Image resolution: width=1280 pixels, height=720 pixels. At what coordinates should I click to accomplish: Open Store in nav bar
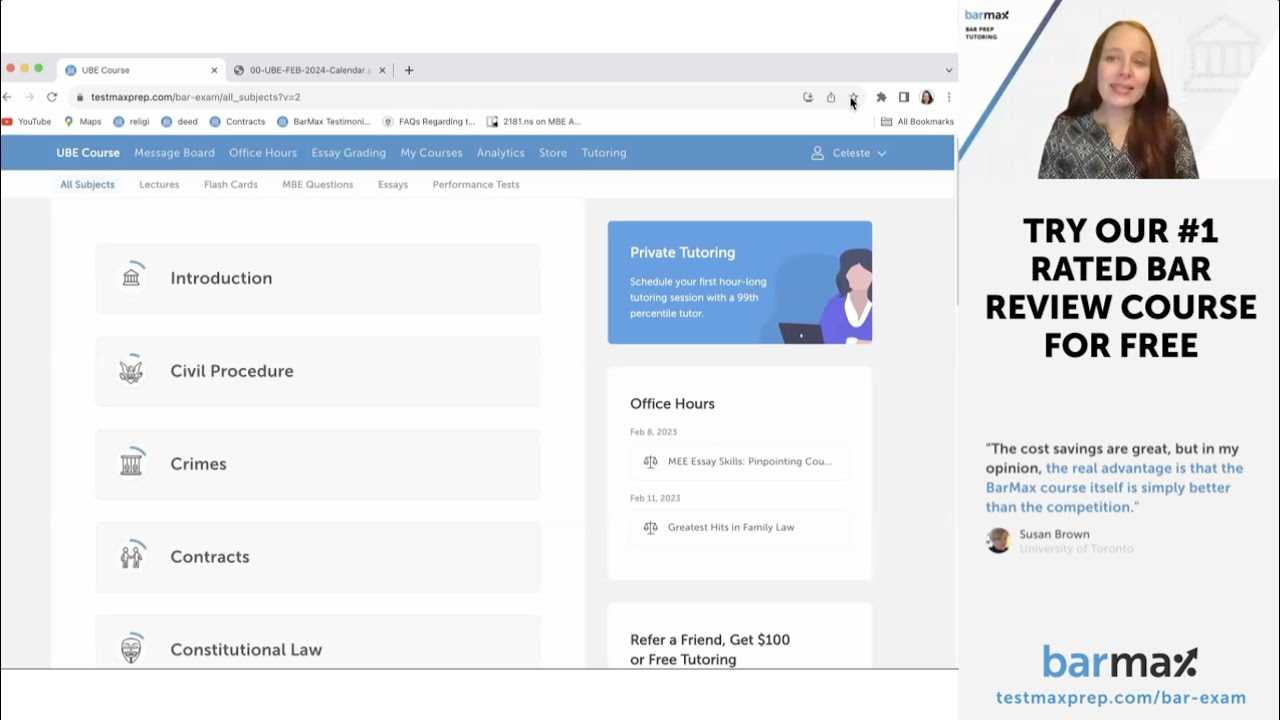[x=553, y=153]
